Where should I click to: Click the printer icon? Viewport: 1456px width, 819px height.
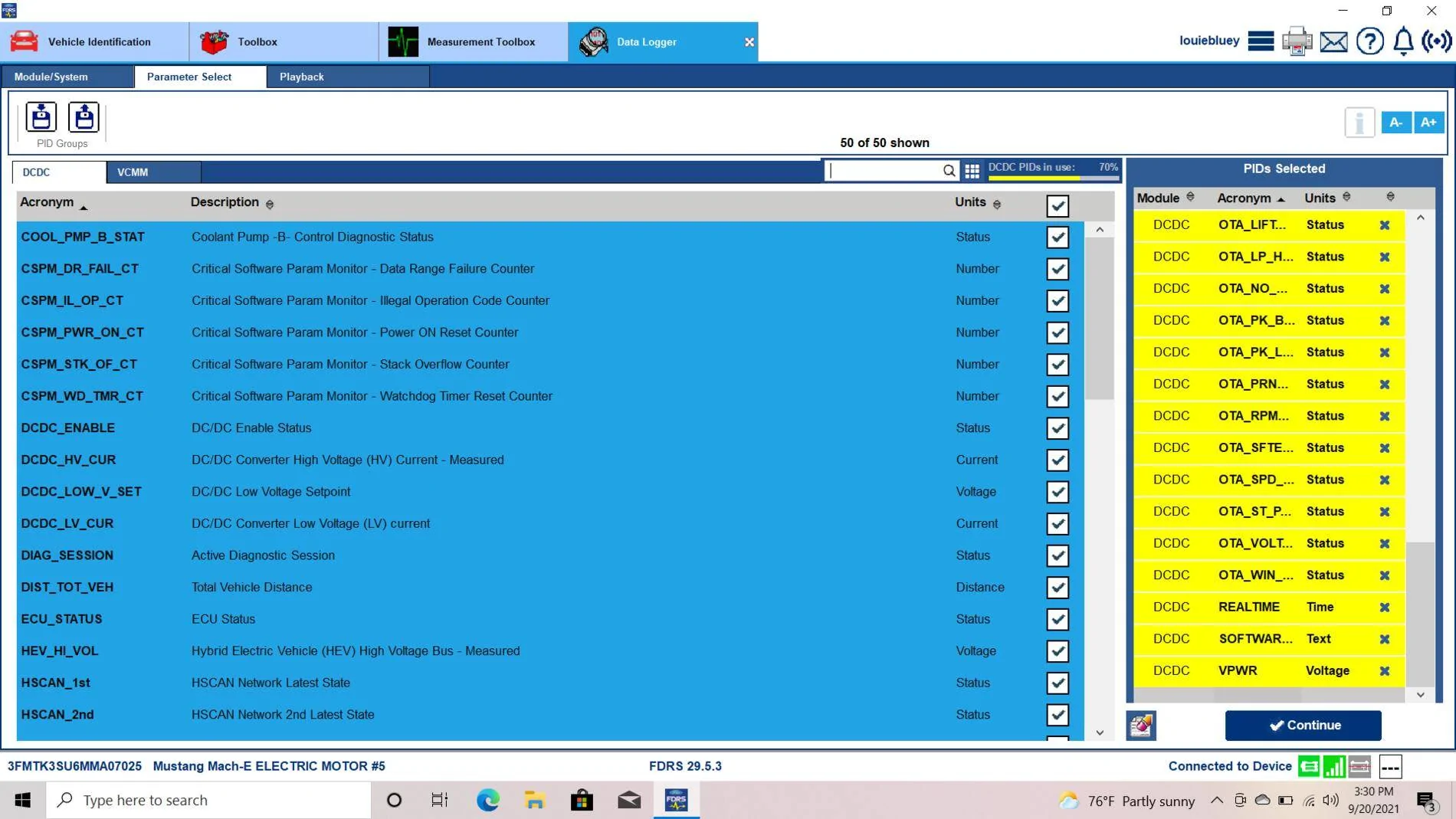[1297, 41]
